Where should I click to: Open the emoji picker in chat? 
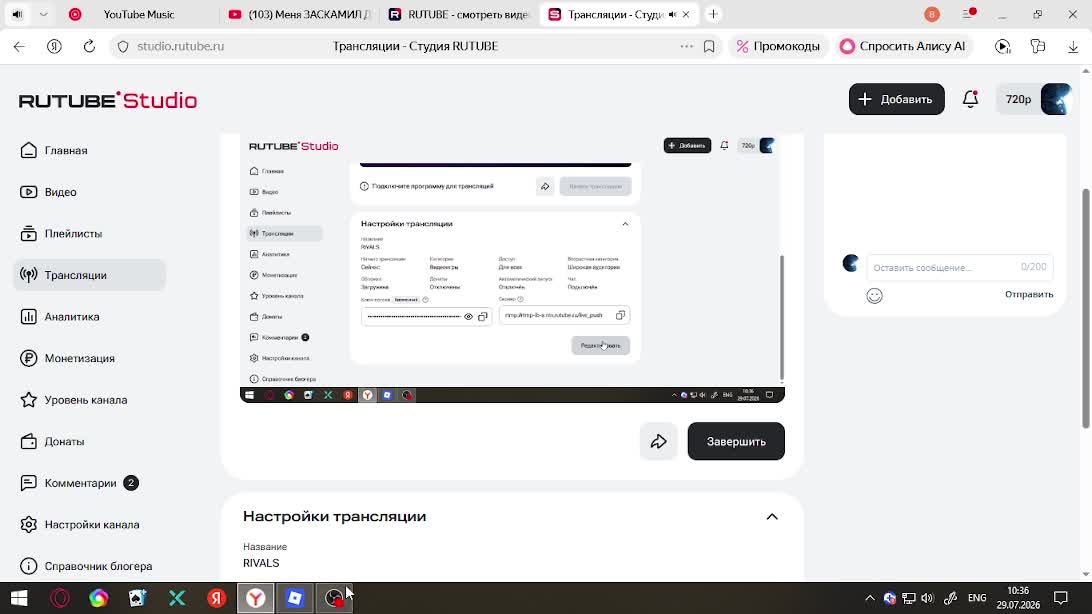(x=874, y=295)
